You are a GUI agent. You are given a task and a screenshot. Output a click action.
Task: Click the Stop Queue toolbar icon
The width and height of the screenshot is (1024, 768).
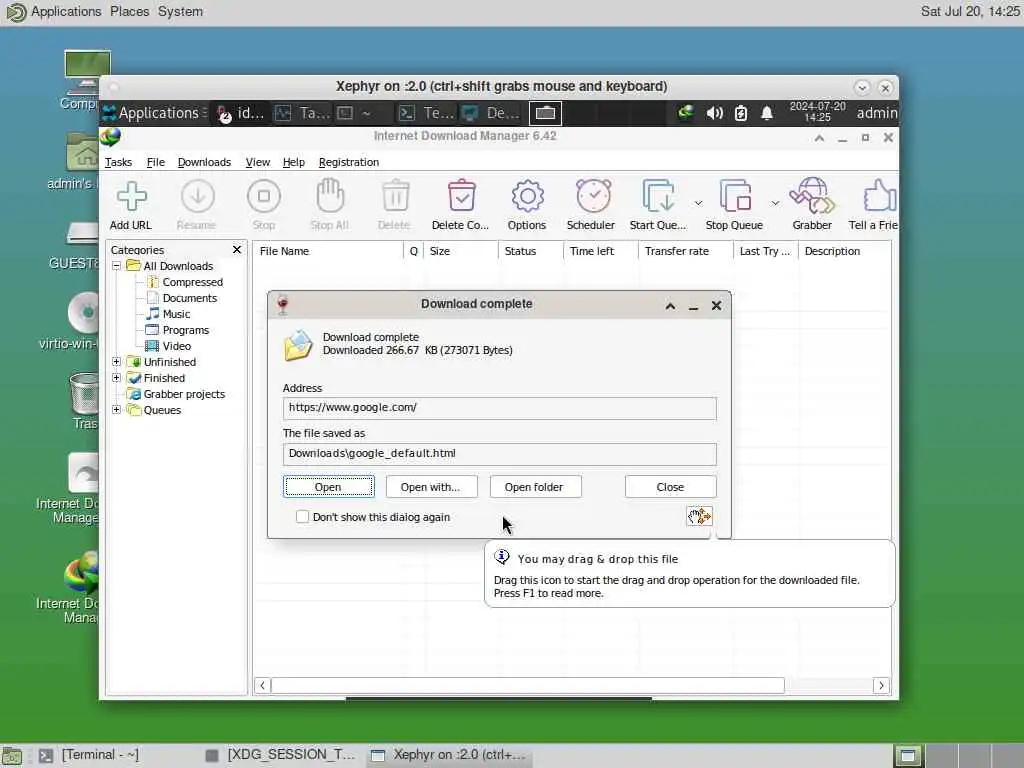pyautogui.click(x=735, y=196)
